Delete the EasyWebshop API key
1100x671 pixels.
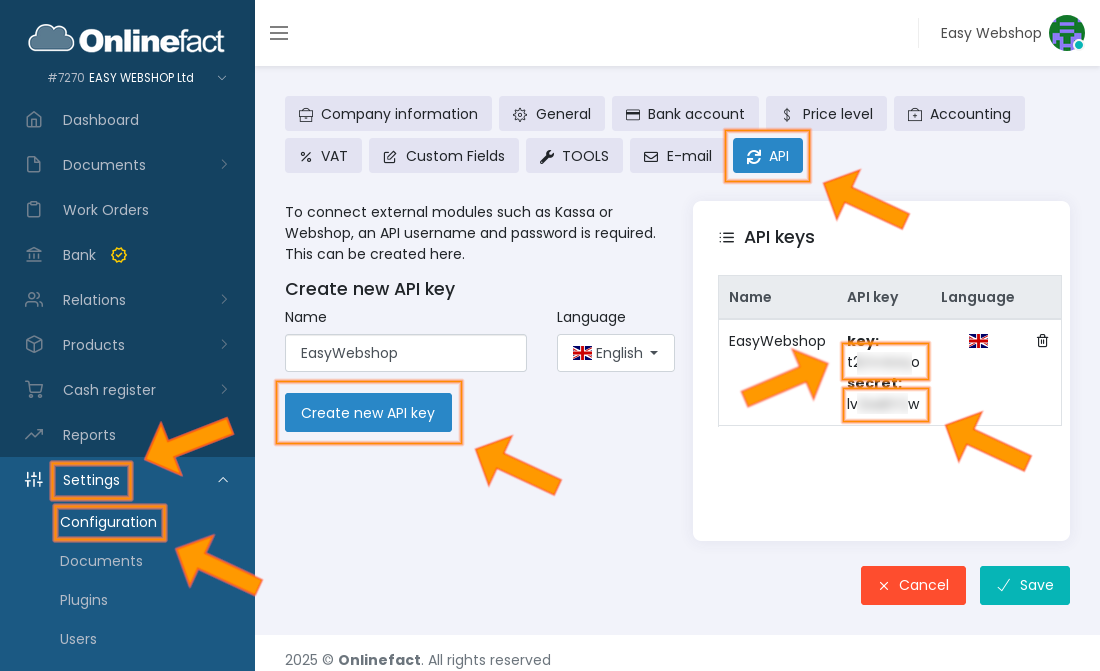click(x=1042, y=341)
